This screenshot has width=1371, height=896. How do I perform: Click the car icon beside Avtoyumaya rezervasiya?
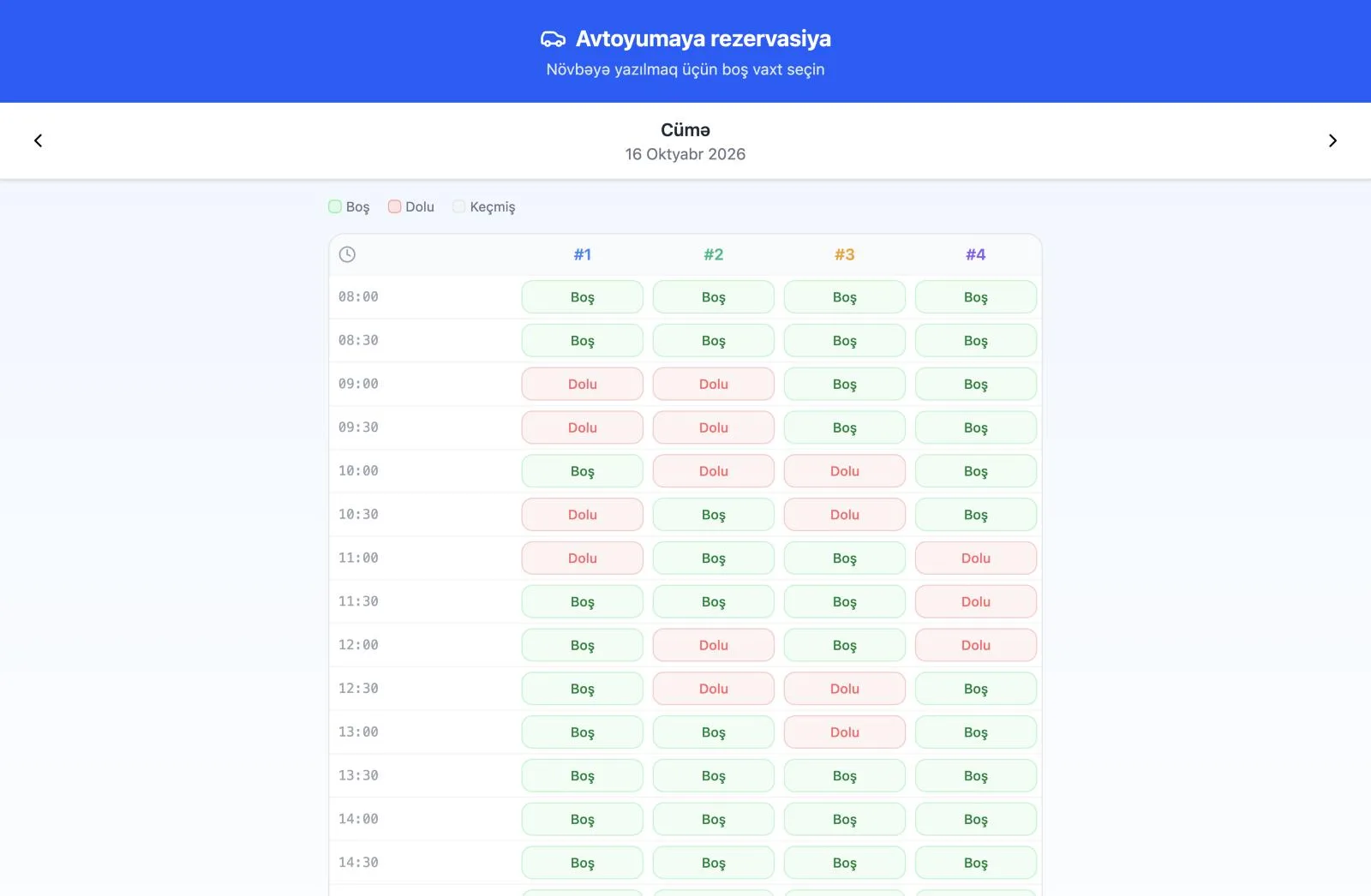tap(554, 39)
